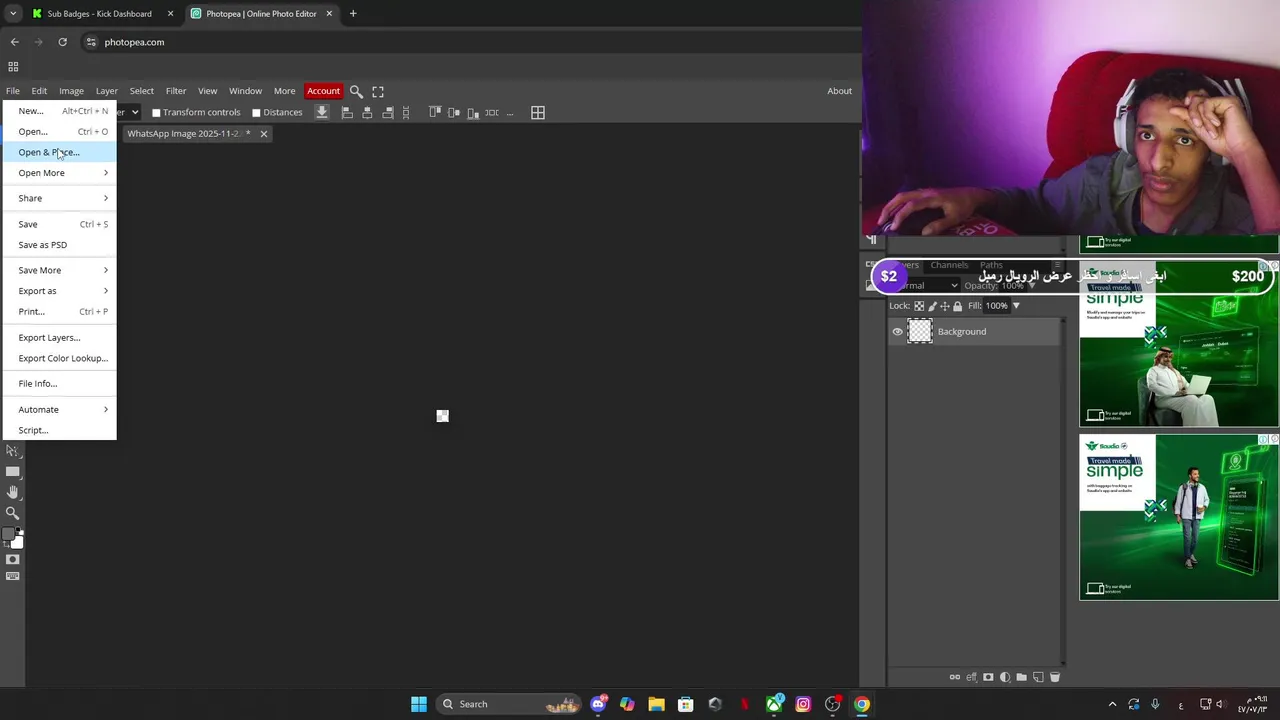Align horizontal centers icon in options bar
The image size is (1280, 720).
(x=367, y=113)
